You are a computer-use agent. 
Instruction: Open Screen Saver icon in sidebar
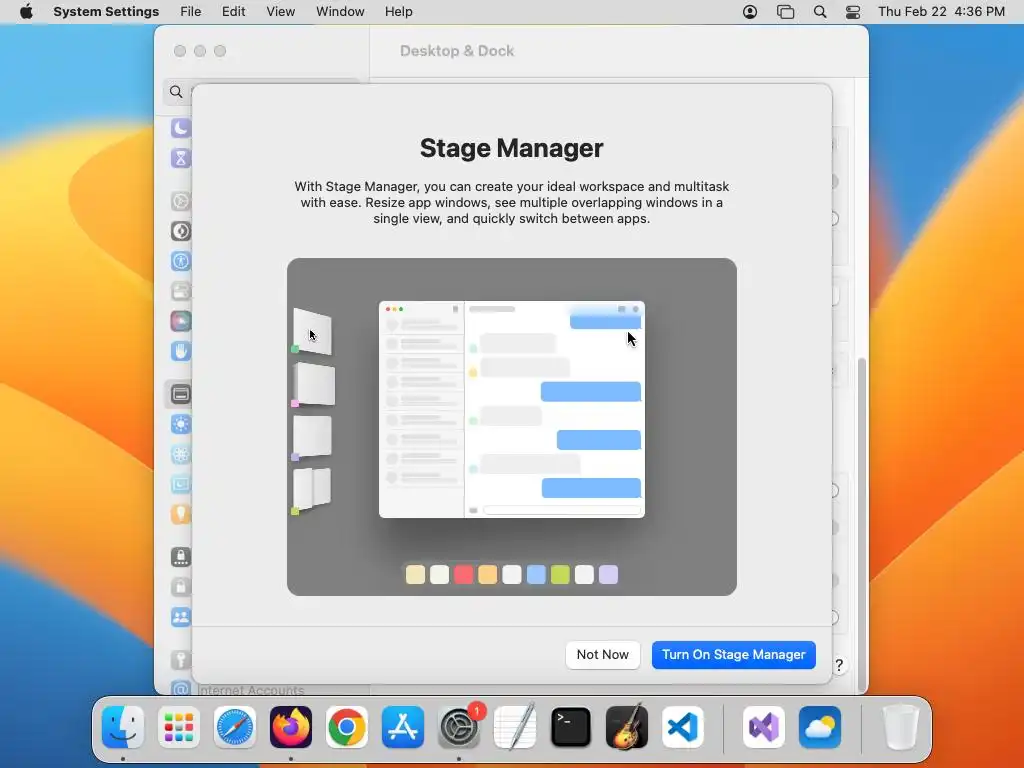(181, 485)
